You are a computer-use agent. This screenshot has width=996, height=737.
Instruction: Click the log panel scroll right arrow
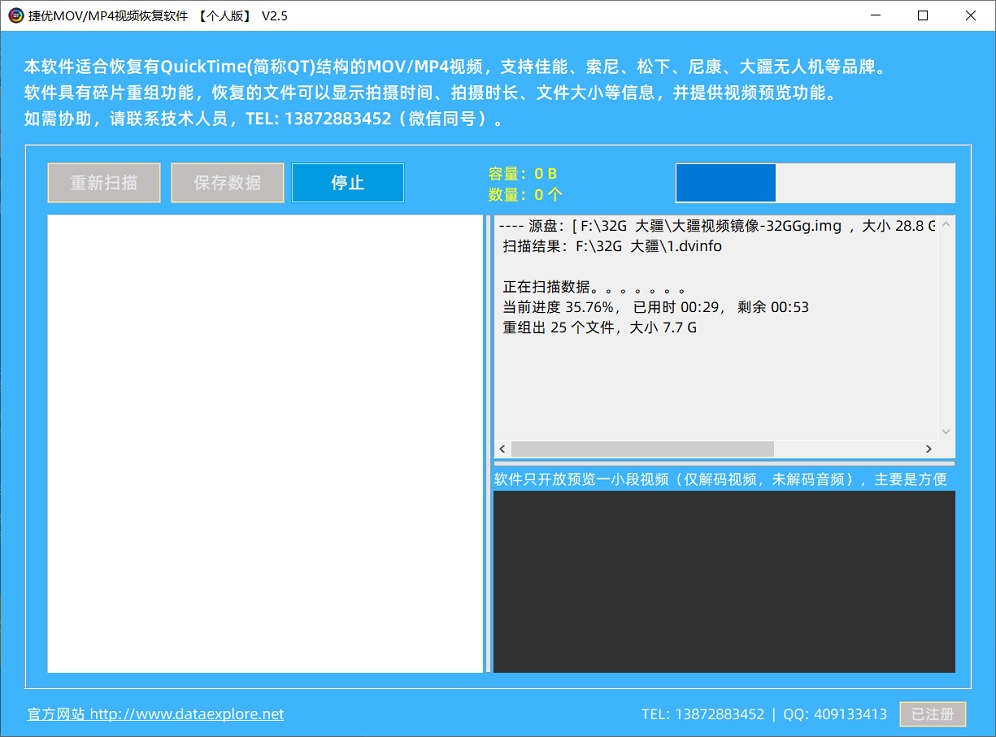(x=929, y=449)
